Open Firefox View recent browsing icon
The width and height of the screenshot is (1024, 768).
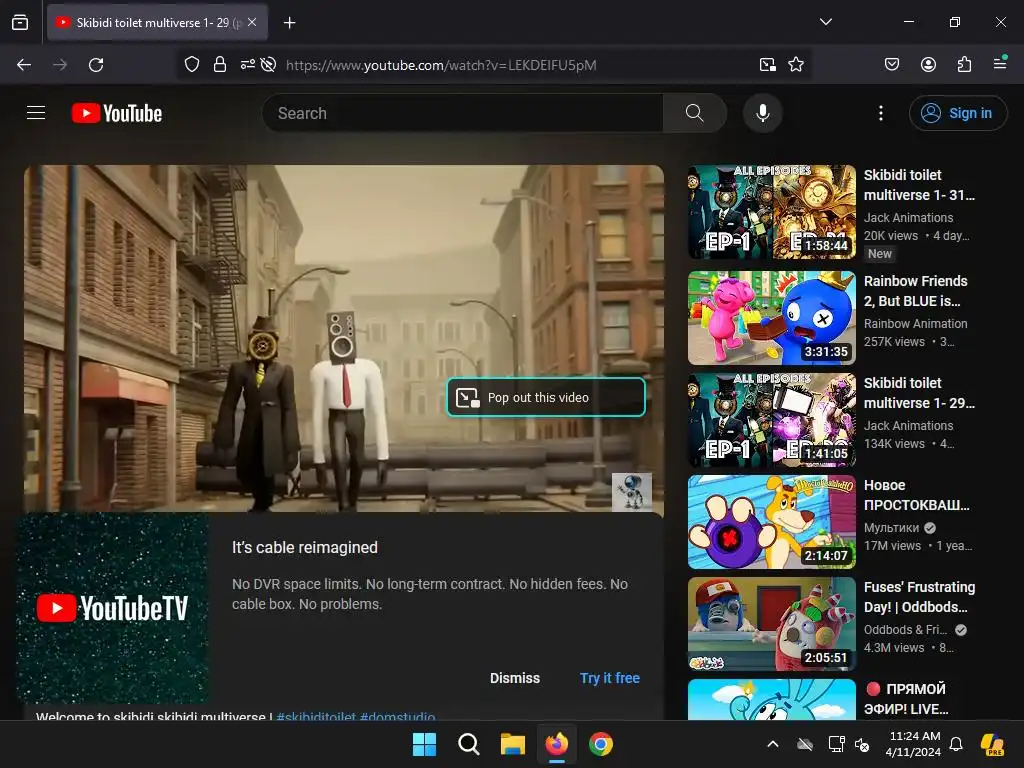point(20,22)
